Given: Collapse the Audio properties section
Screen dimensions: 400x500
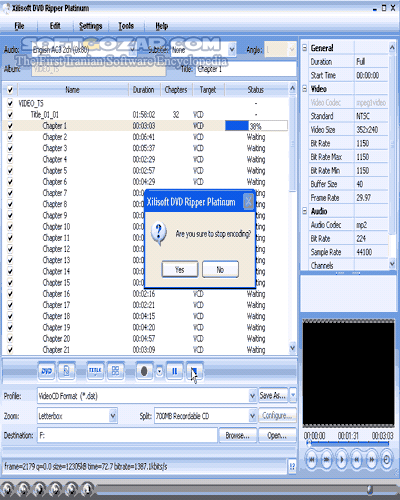Looking at the screenshot, I should pos(305,211).
